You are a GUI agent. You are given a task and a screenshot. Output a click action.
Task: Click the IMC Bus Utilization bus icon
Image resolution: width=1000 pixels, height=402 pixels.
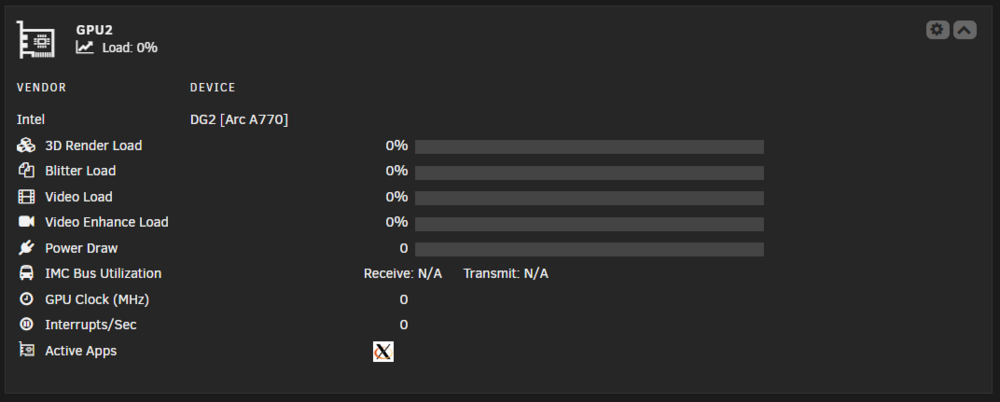point(26,273)
